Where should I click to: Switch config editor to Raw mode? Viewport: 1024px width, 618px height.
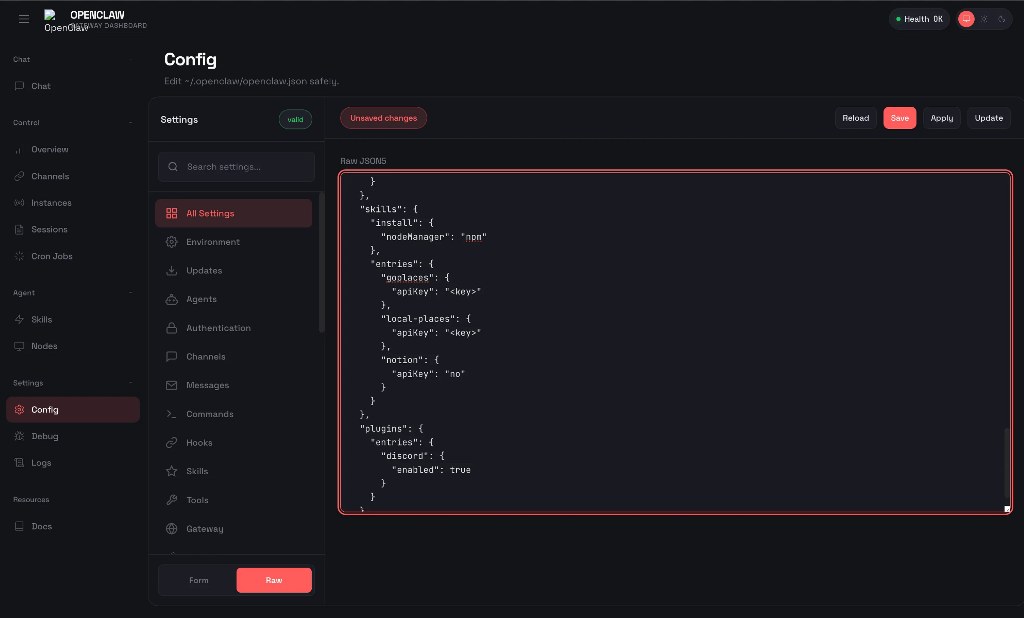click(274, 580)
